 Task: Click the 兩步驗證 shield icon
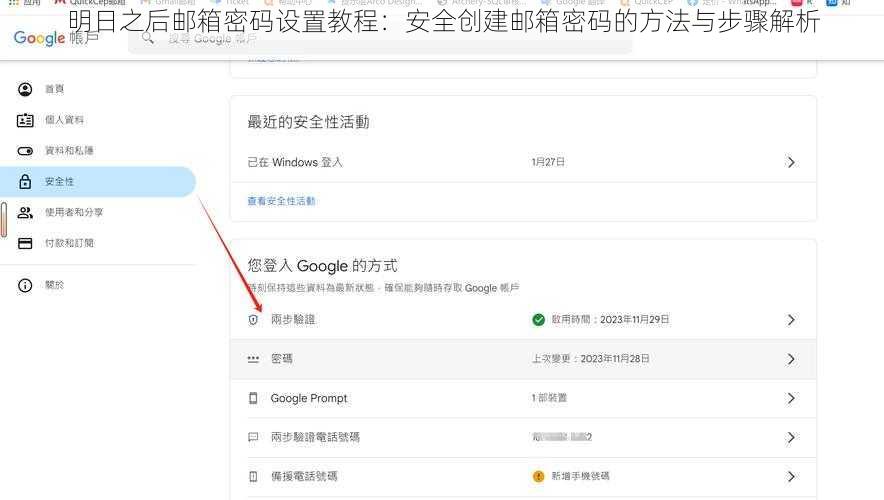[x=253, y=320]
